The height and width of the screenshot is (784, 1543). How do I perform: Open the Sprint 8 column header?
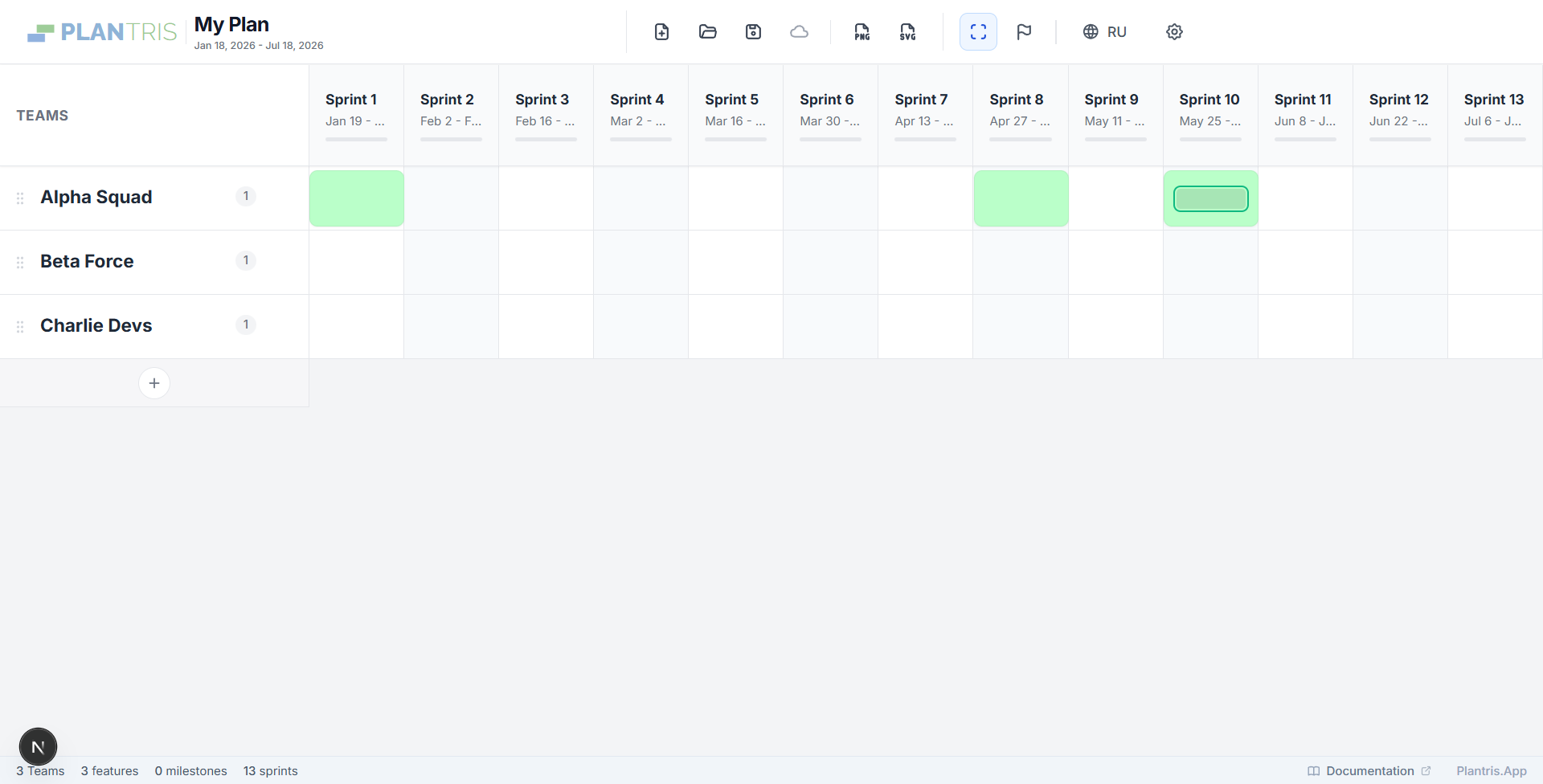point(1020,115)
